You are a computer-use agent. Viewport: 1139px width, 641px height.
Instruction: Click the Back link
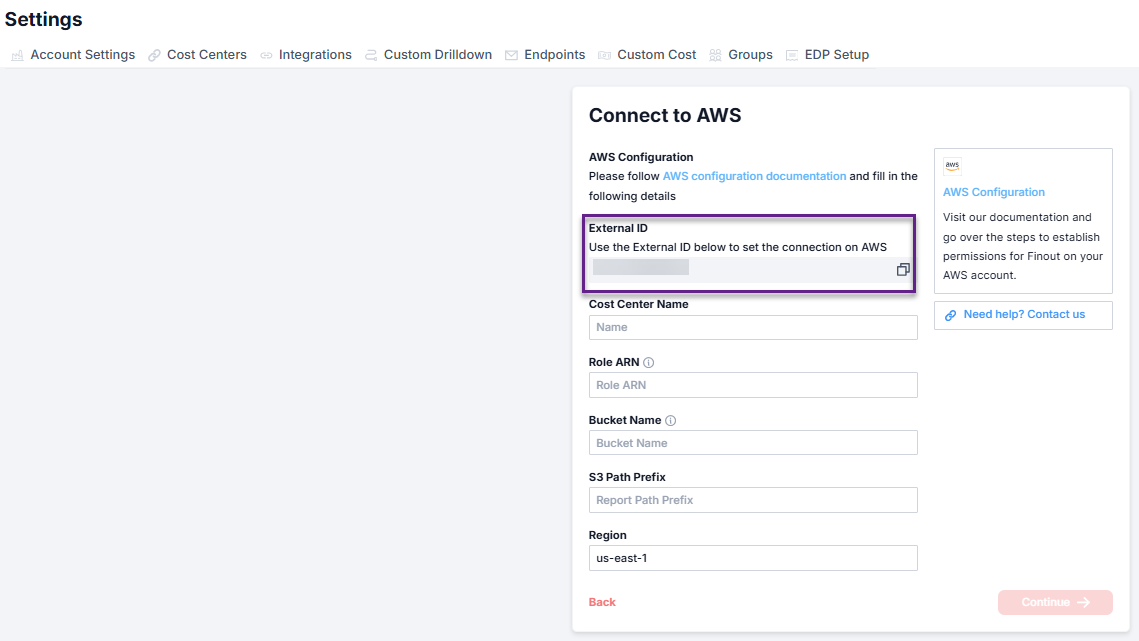[x=602, y=602]
